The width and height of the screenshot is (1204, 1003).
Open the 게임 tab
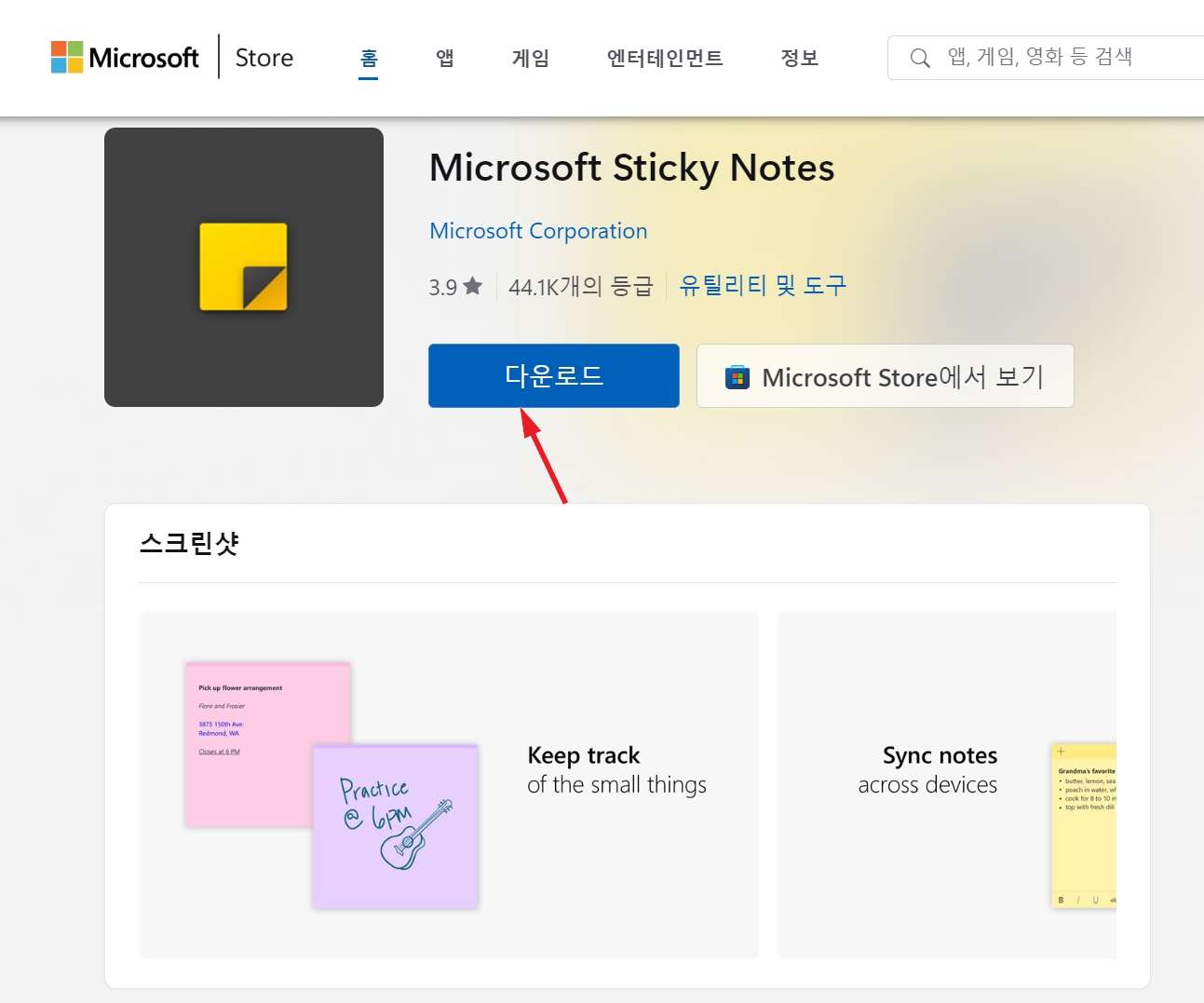(x=531, y=58)
